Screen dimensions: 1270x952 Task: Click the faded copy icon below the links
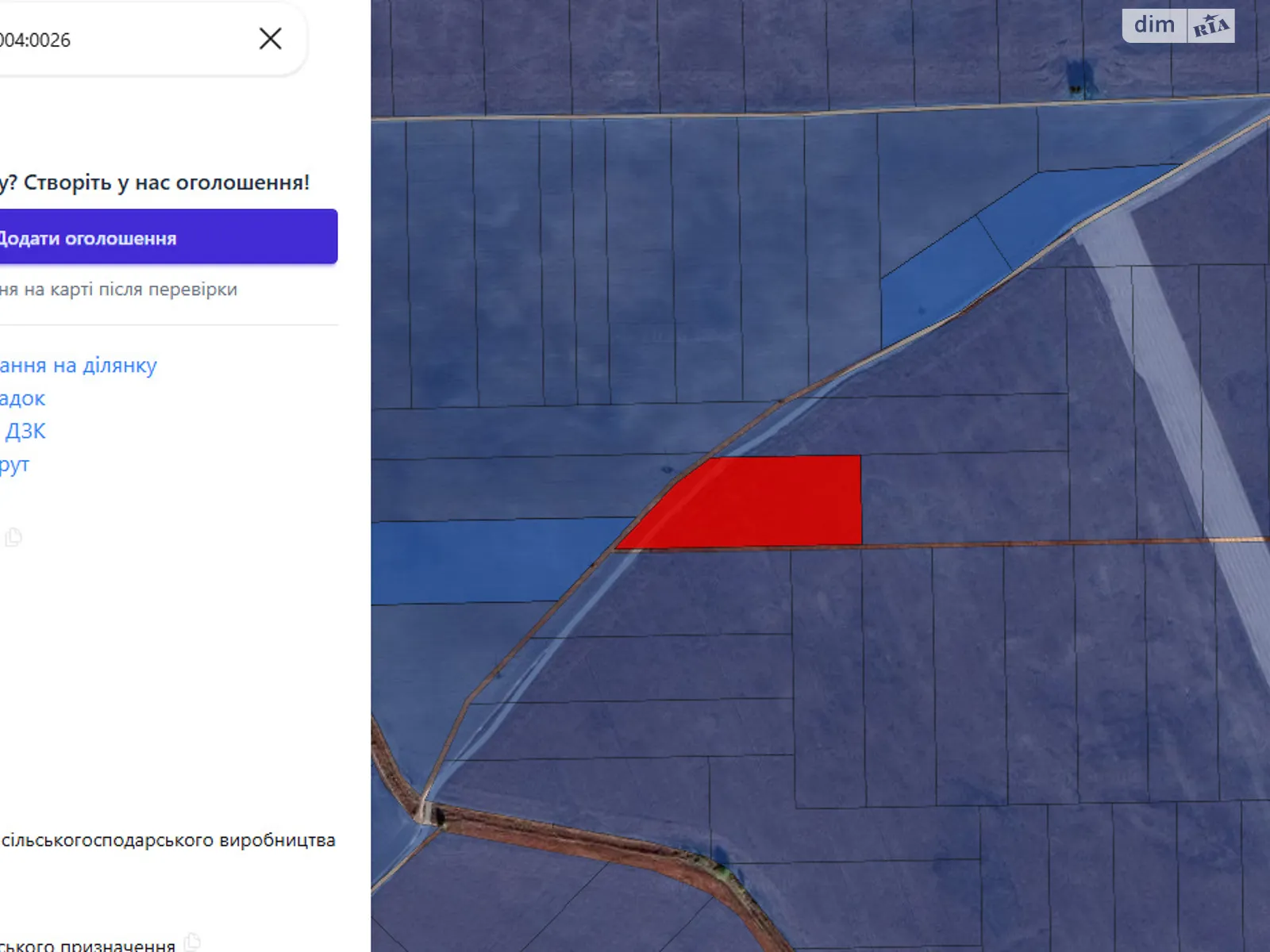[13, 537]
